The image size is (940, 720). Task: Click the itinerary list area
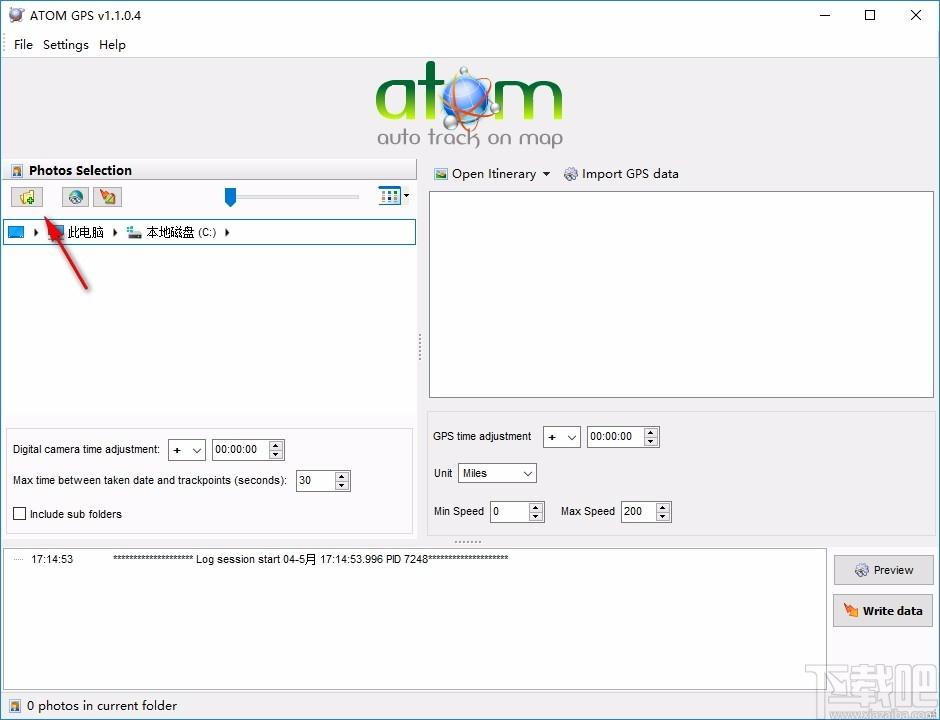point(681,294)
